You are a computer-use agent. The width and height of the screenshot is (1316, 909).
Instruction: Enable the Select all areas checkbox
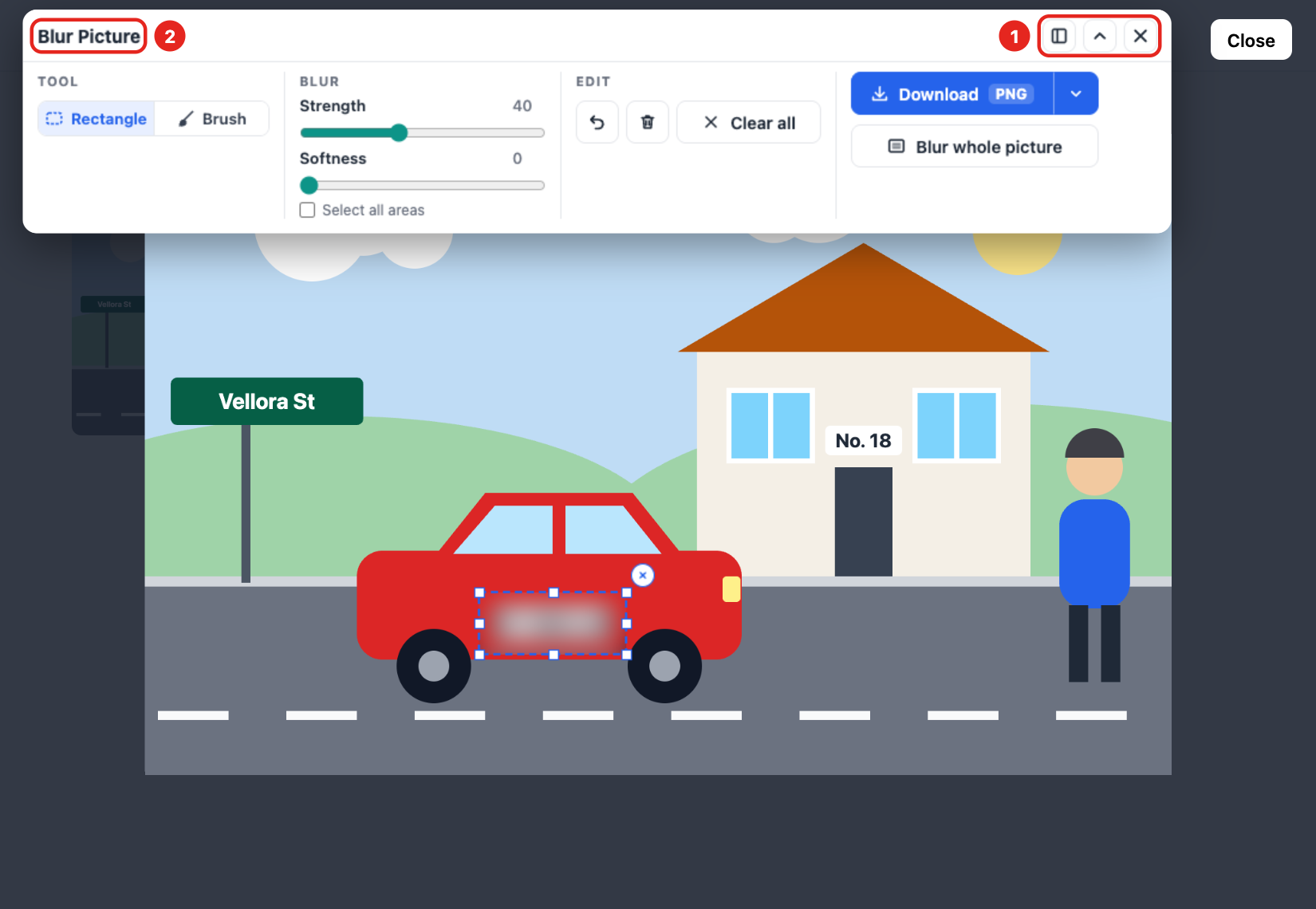(x=307, y=210)
